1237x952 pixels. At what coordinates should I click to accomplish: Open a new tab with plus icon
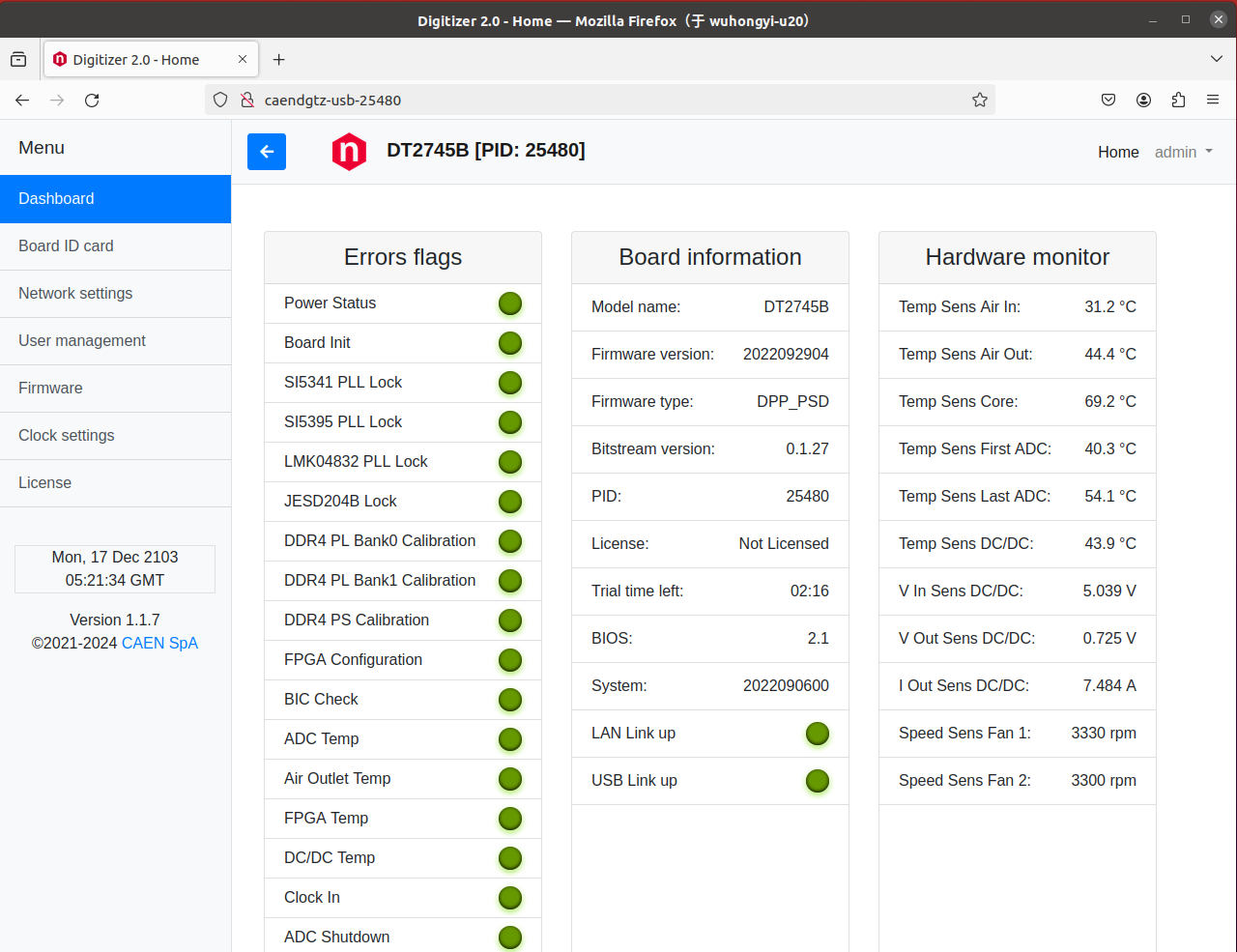click(278, 59)
